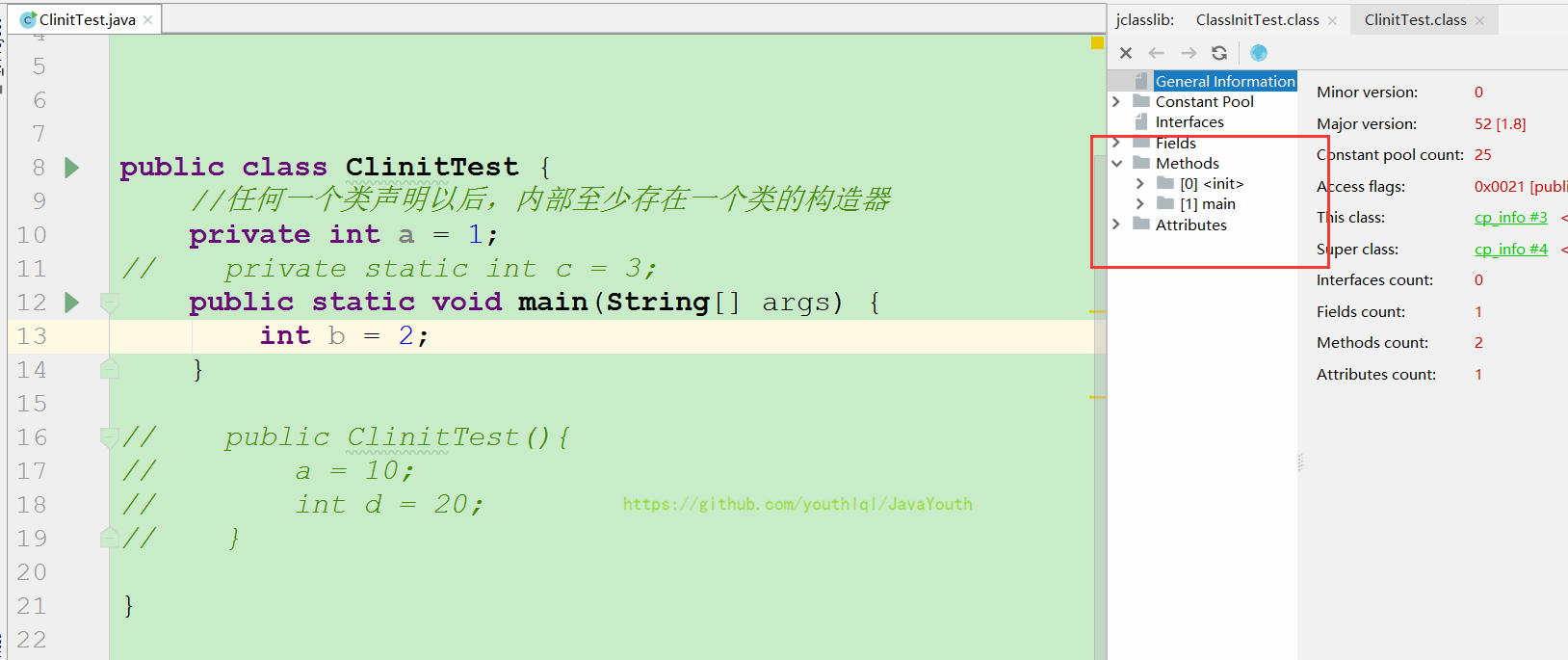Click the Methods folder icon
The width and height of the screenshot is (1568, 660).
[1141, 163]
